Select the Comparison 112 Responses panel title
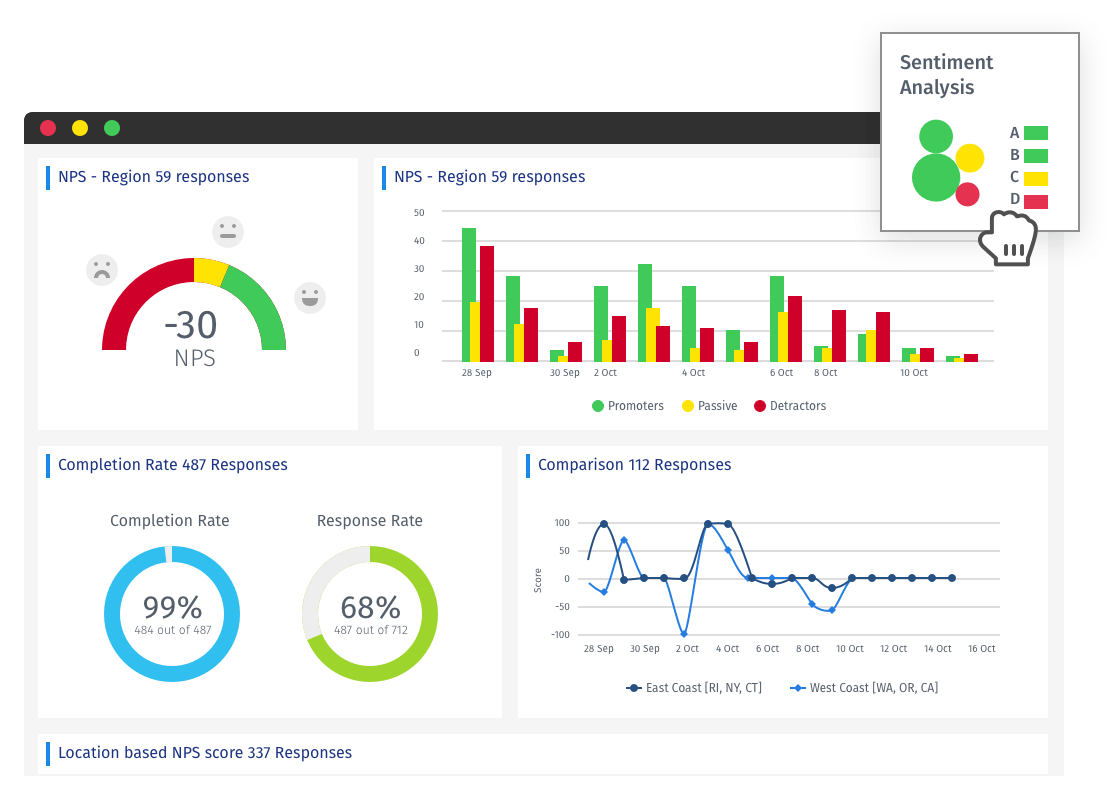1112x800 pixels. pyautogui.click(x=634, y=465)
